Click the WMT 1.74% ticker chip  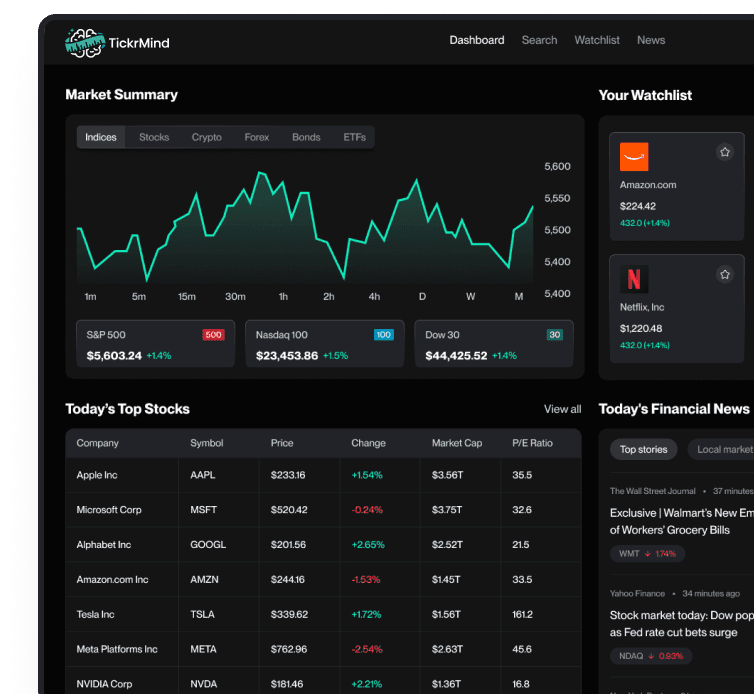(x=647, y=554)
